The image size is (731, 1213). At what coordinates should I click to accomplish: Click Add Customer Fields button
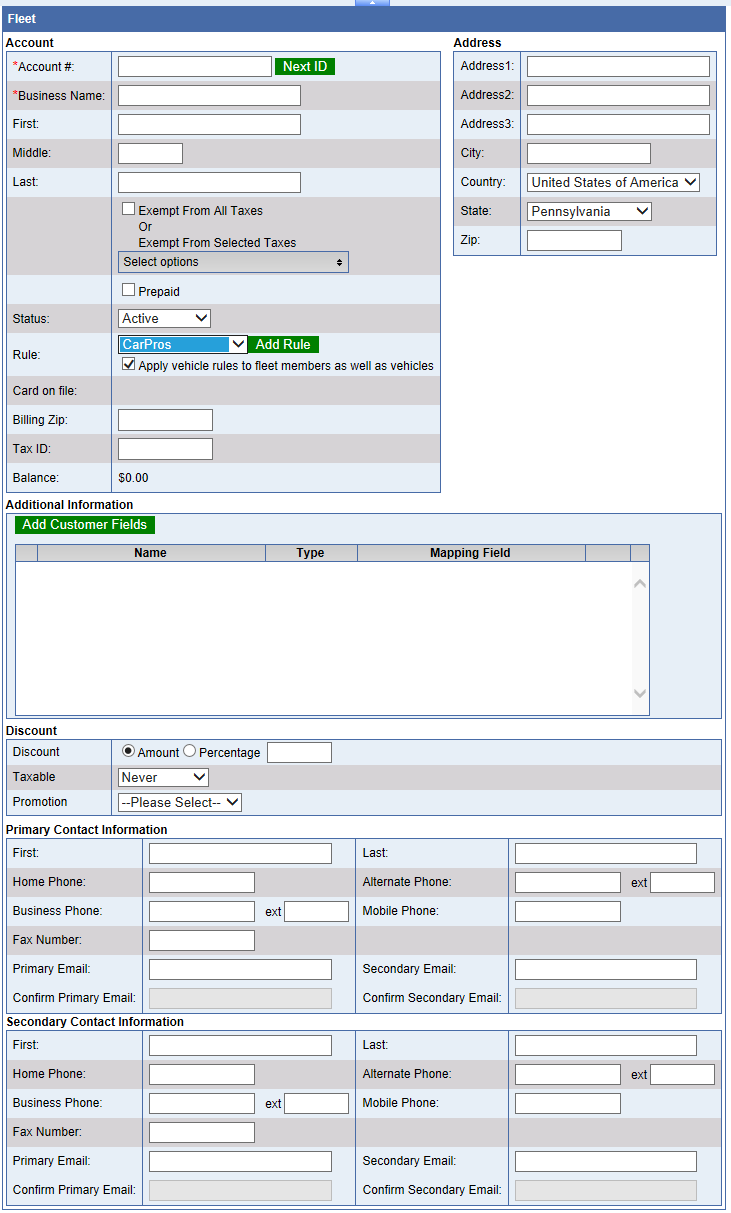(x=85, y=525)
